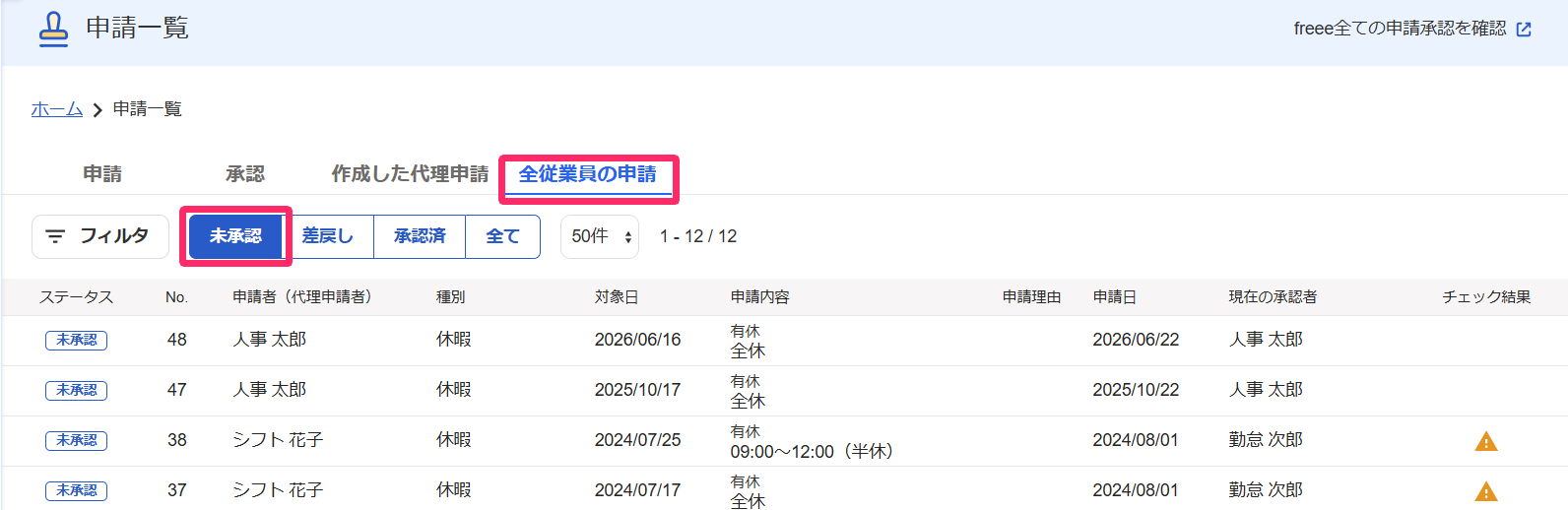Click application date 2026/06/22
Viewport: 1568px width, 510px height.
(1136, 340)
